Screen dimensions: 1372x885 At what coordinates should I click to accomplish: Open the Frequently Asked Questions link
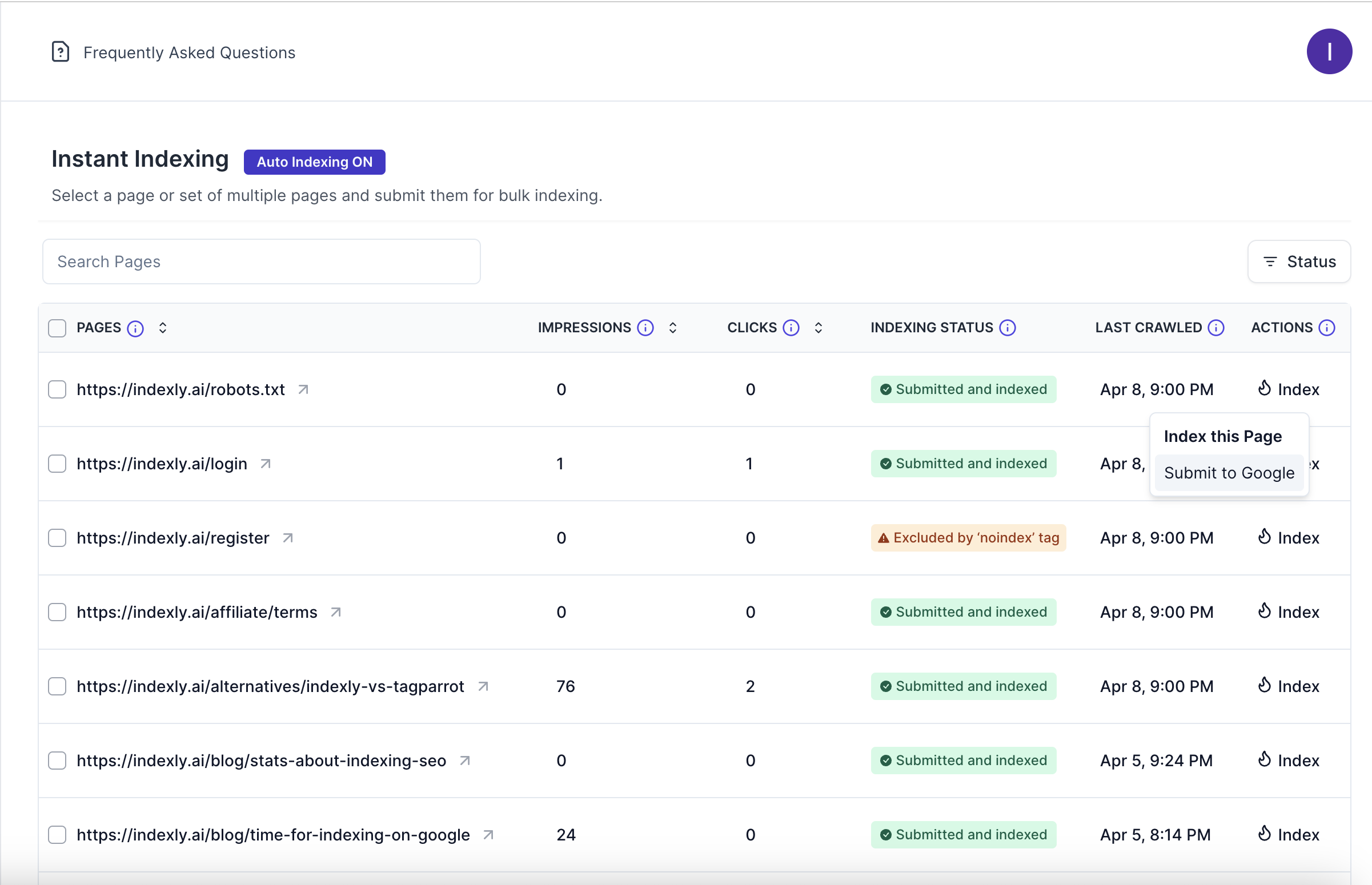[x=189, y=53]
